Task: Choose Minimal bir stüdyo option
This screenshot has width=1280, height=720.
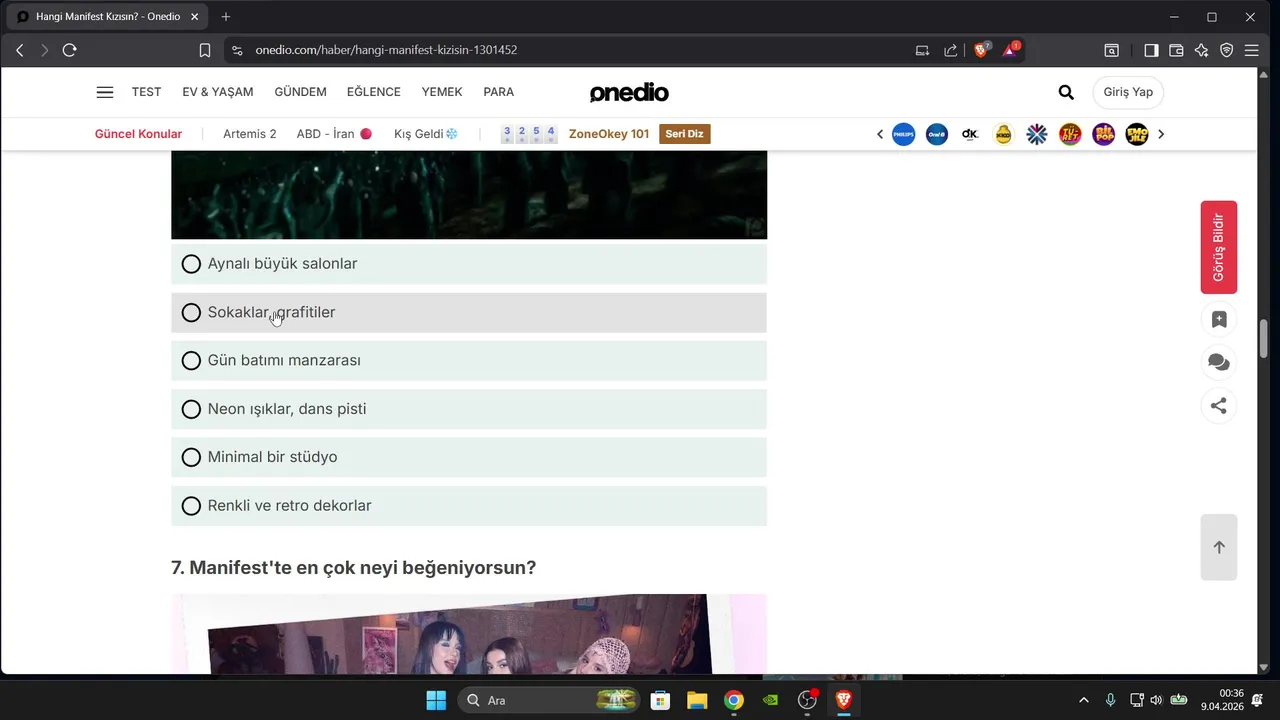Action: [469, 457]
